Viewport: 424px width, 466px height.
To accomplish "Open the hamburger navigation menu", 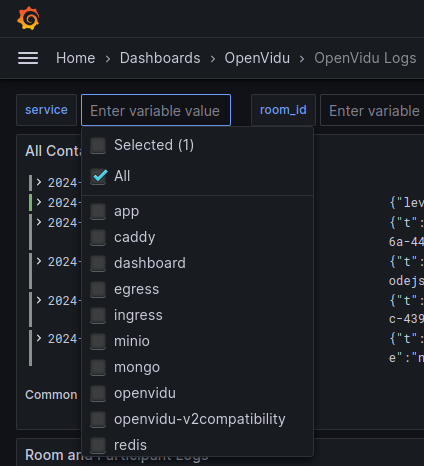I will pos(28,58).
